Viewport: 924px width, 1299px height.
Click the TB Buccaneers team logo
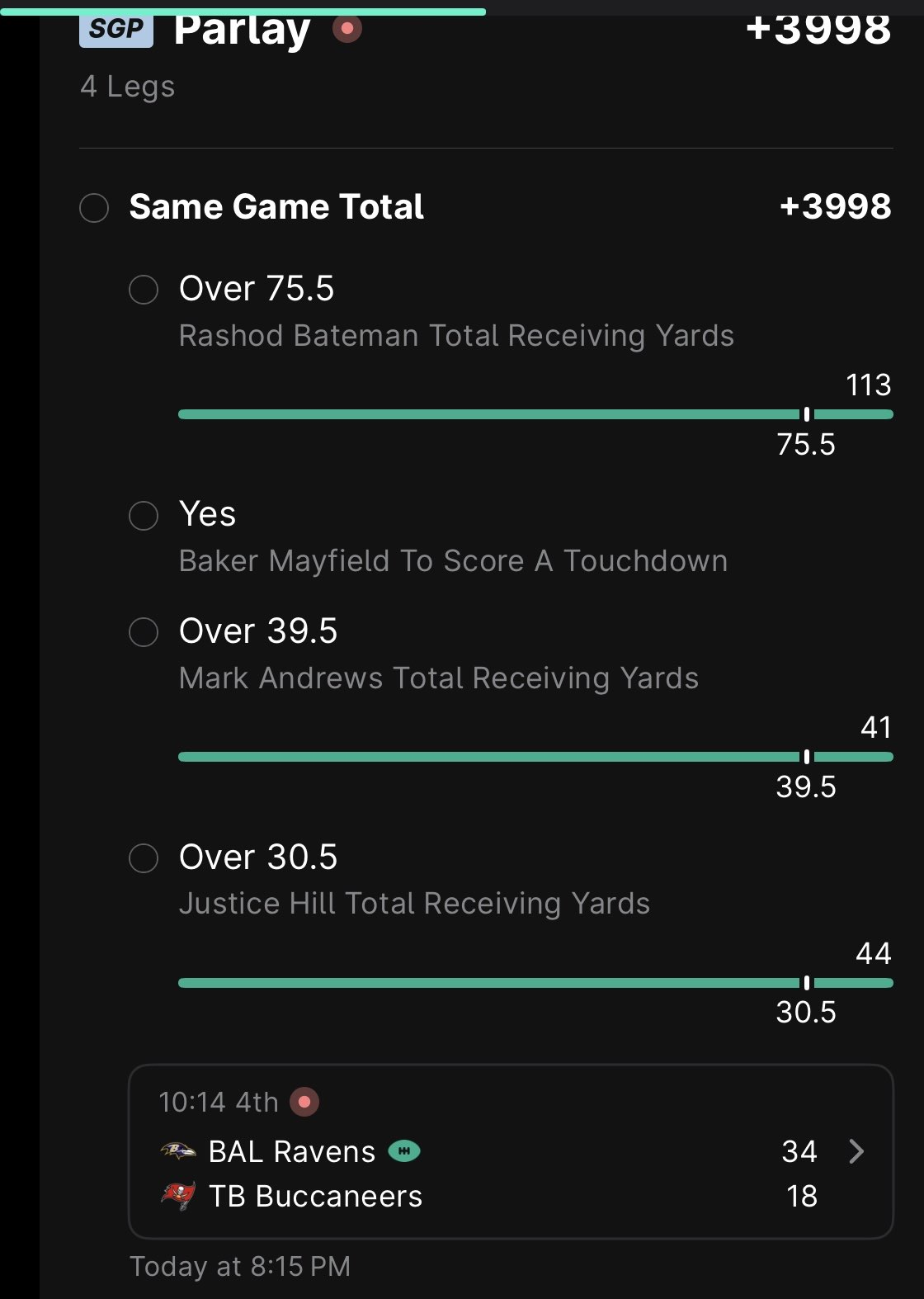point(178,1195)
